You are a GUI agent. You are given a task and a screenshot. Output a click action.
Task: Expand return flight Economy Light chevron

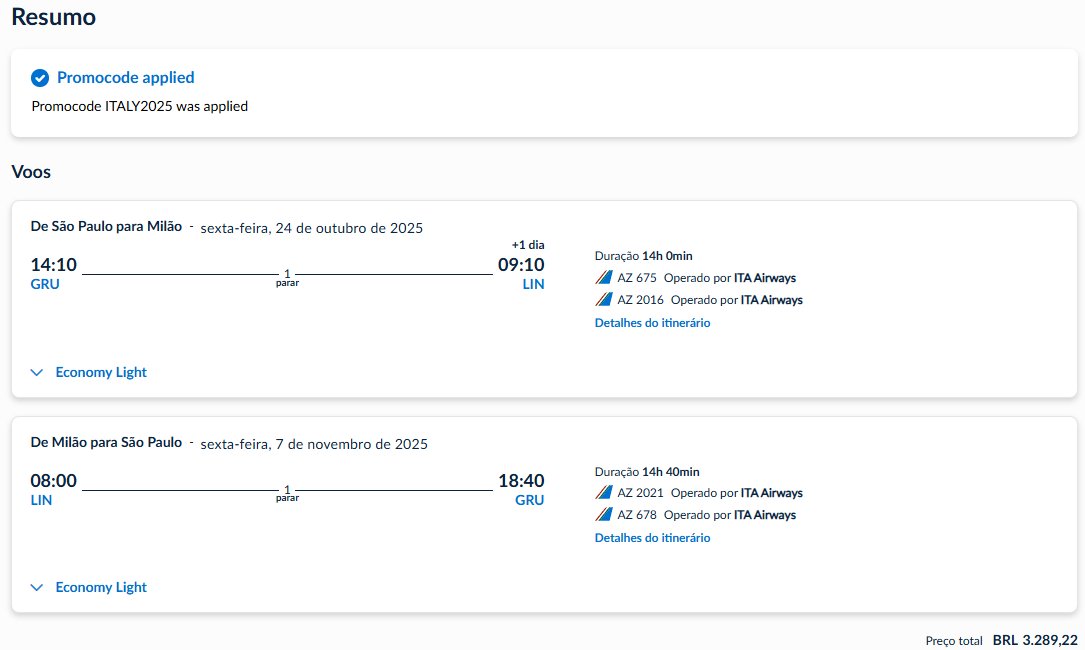(x=37, y=588)
